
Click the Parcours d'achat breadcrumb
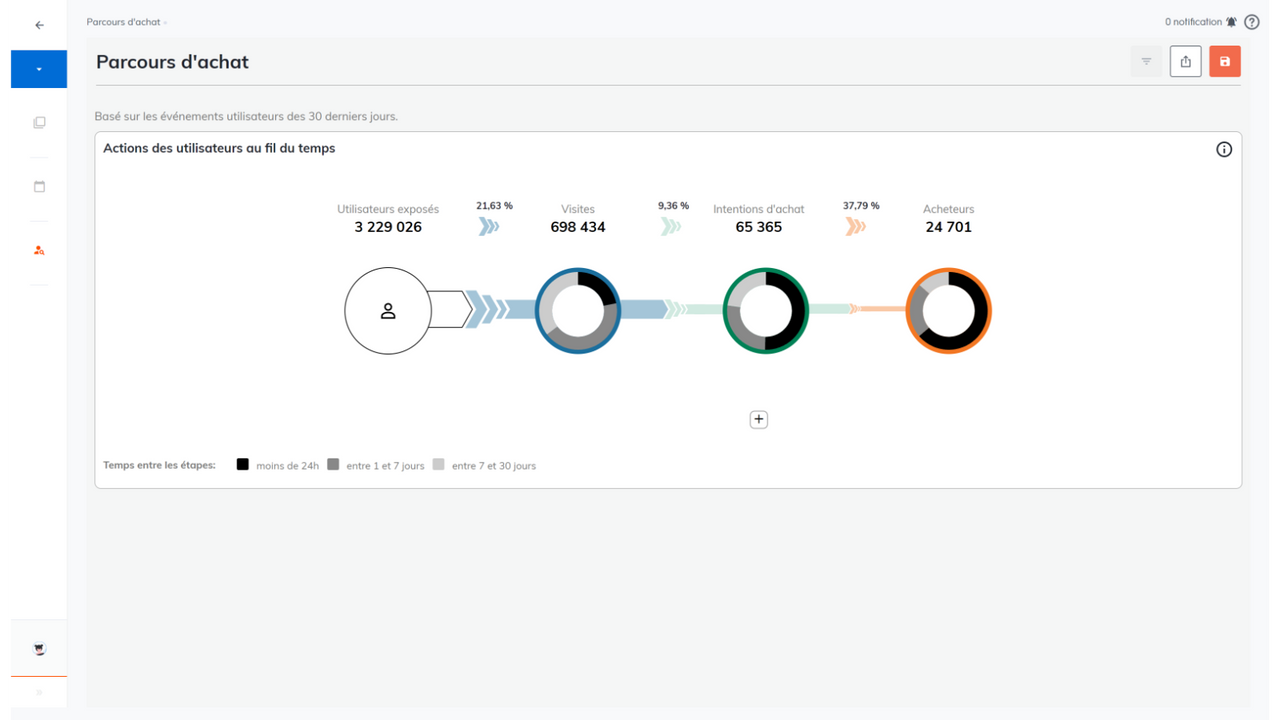(x=123, y=22)
